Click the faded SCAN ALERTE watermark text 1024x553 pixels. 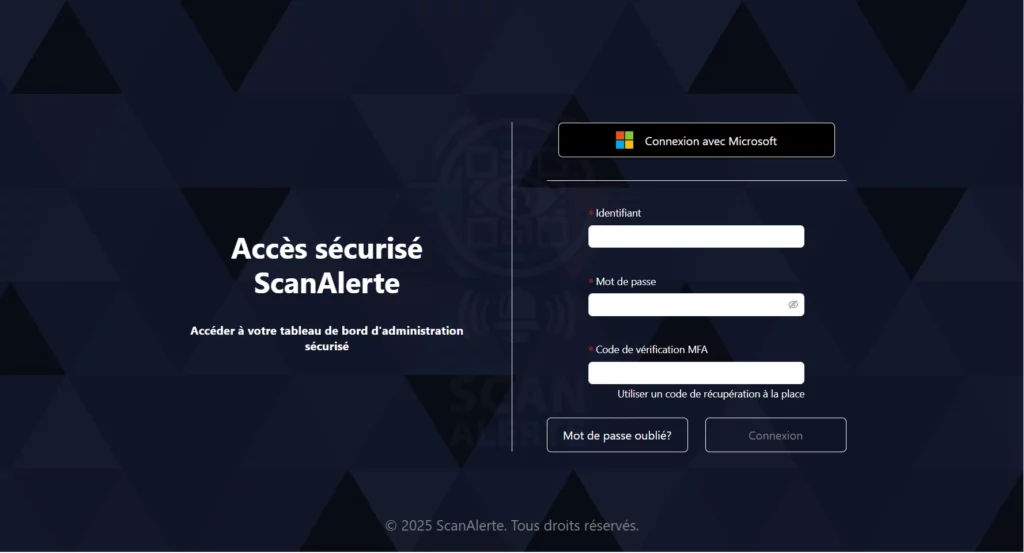[x=513, y=411]
